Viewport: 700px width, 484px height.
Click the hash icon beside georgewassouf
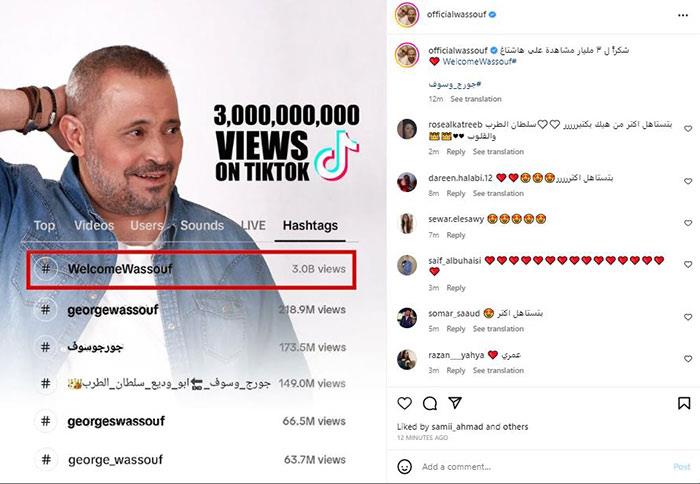click(x=46, y=309)
